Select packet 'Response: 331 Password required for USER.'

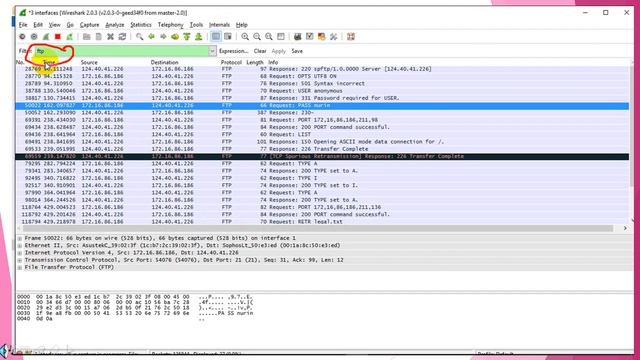322,98
